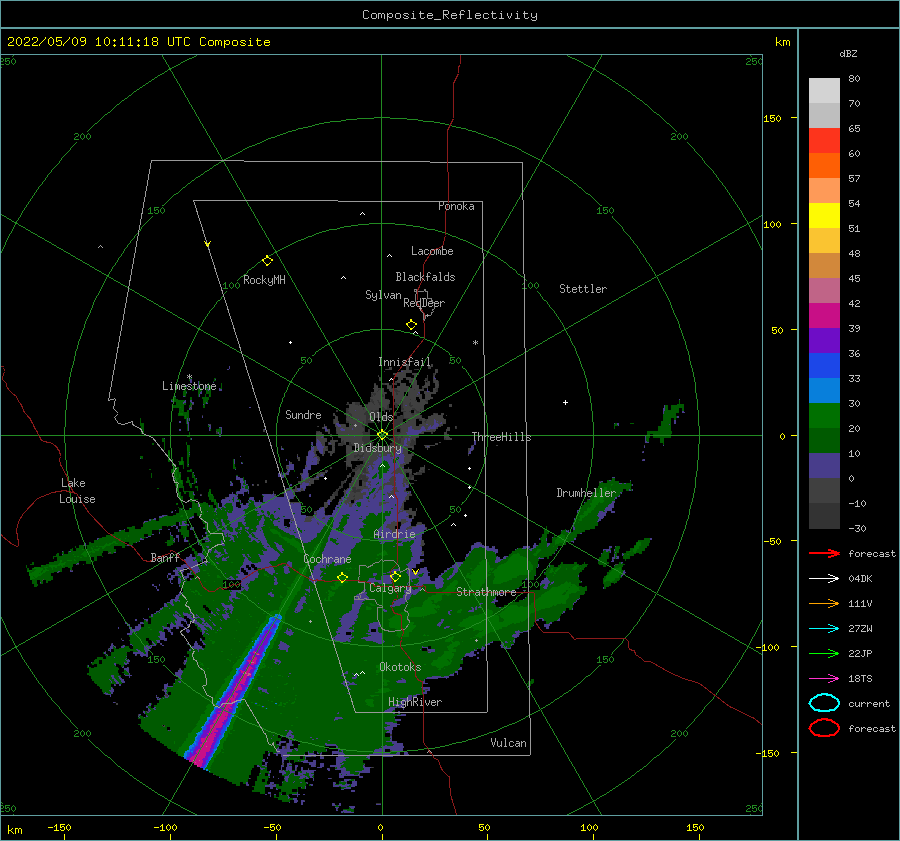900x841 pixels.
Task: Click the Blackfalds label
Action: pos(425,277)
